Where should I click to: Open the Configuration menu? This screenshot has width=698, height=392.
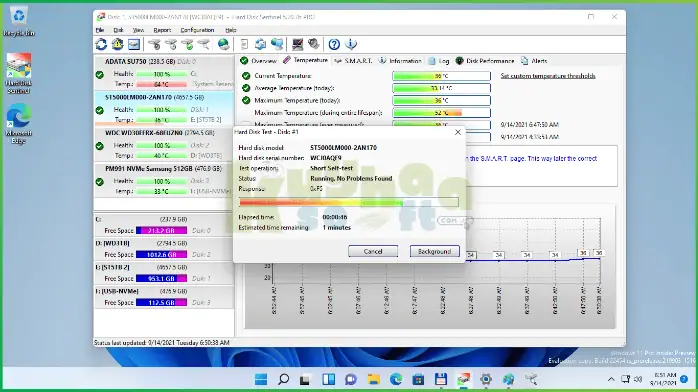(197, 30)
